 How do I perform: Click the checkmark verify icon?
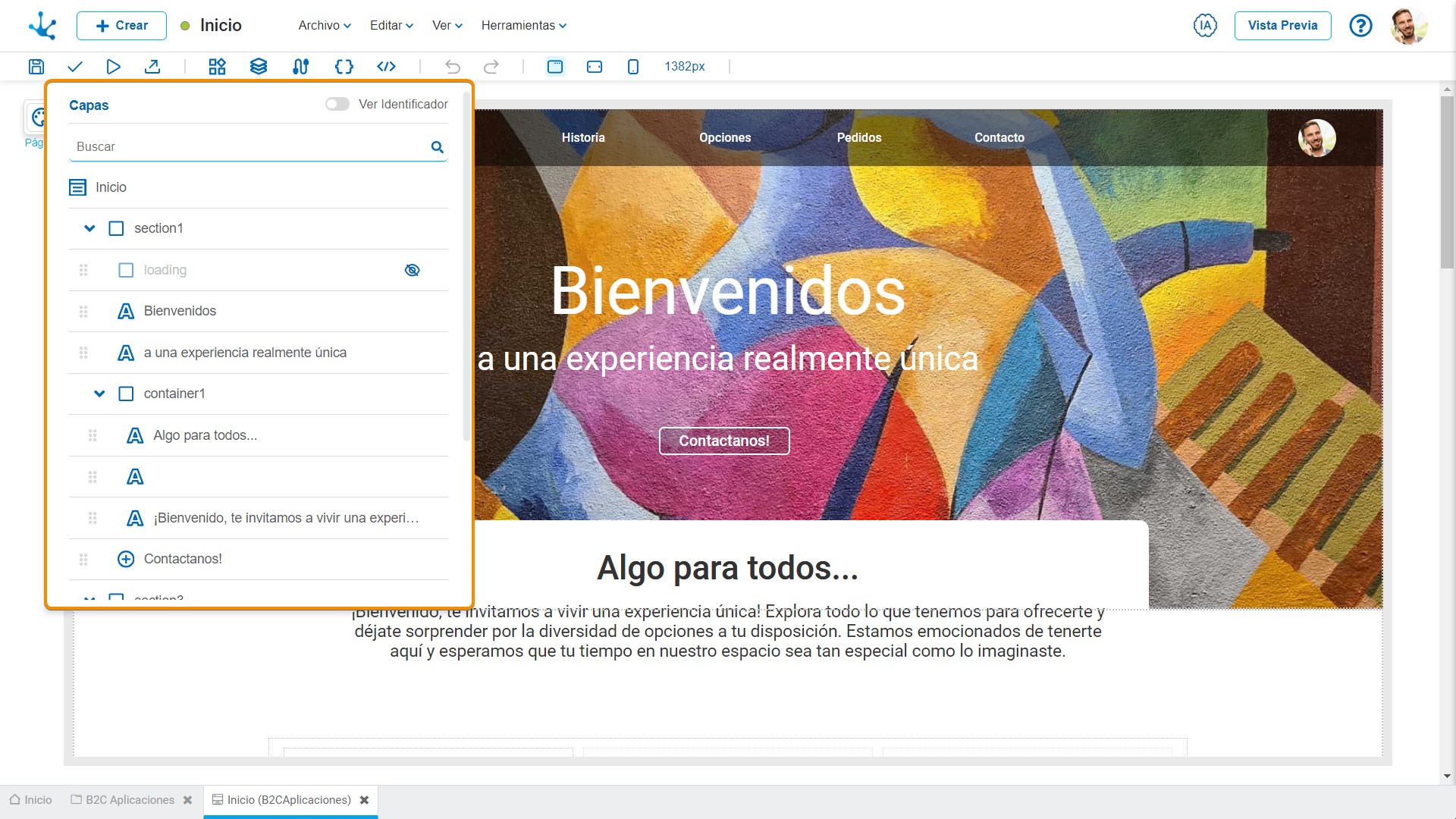click(74, 67)
